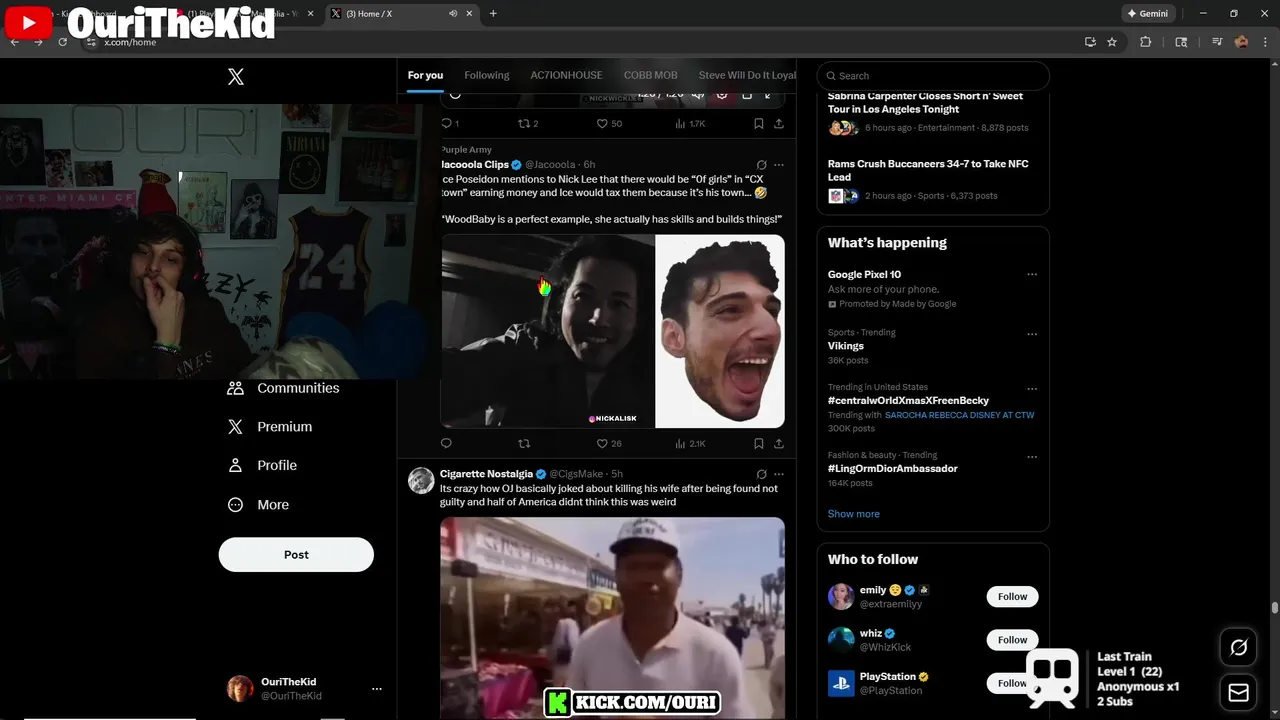
Task: Go forward in the browser
Action: [x=38, y=42]
